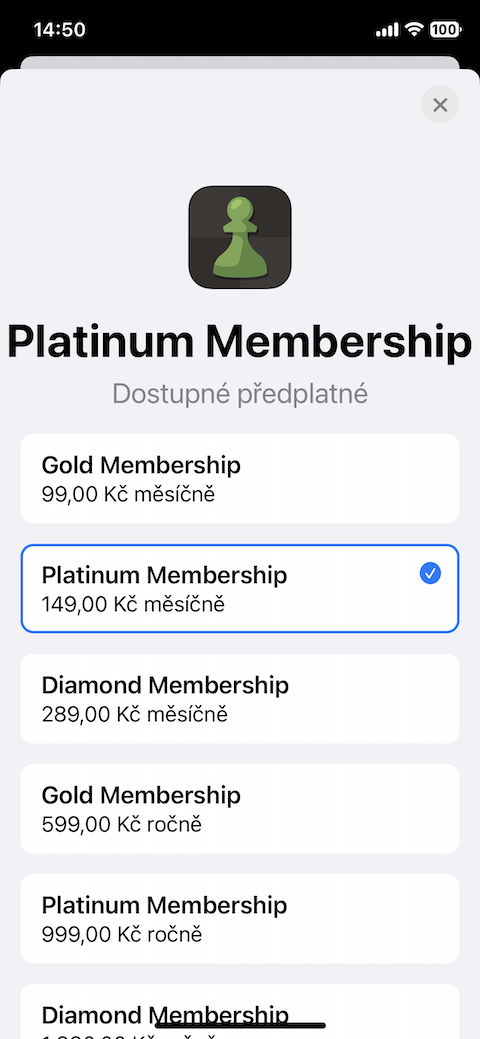The height and width of the screenshot is (1039, 480).
Task: Tap the 289,00 Kč měsíčně price text
Action: click(x=135, y=714)
